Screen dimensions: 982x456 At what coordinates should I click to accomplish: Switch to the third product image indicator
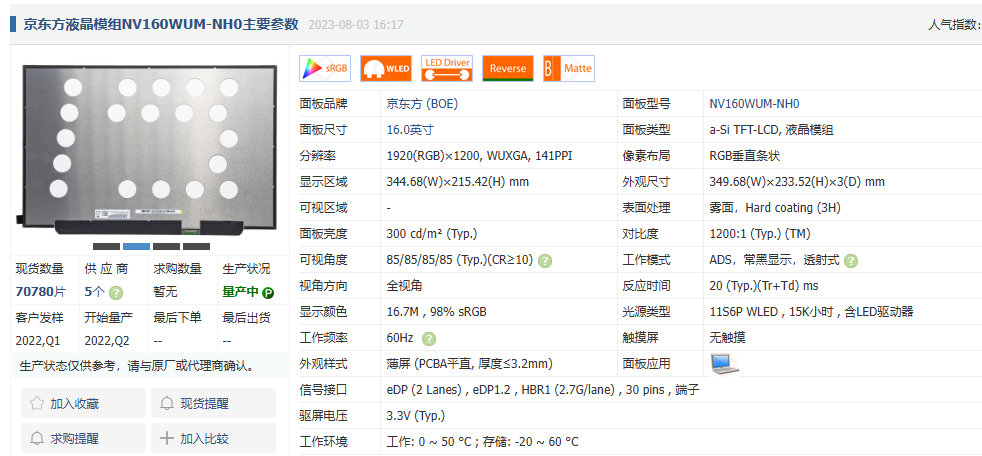pos(167,246)
